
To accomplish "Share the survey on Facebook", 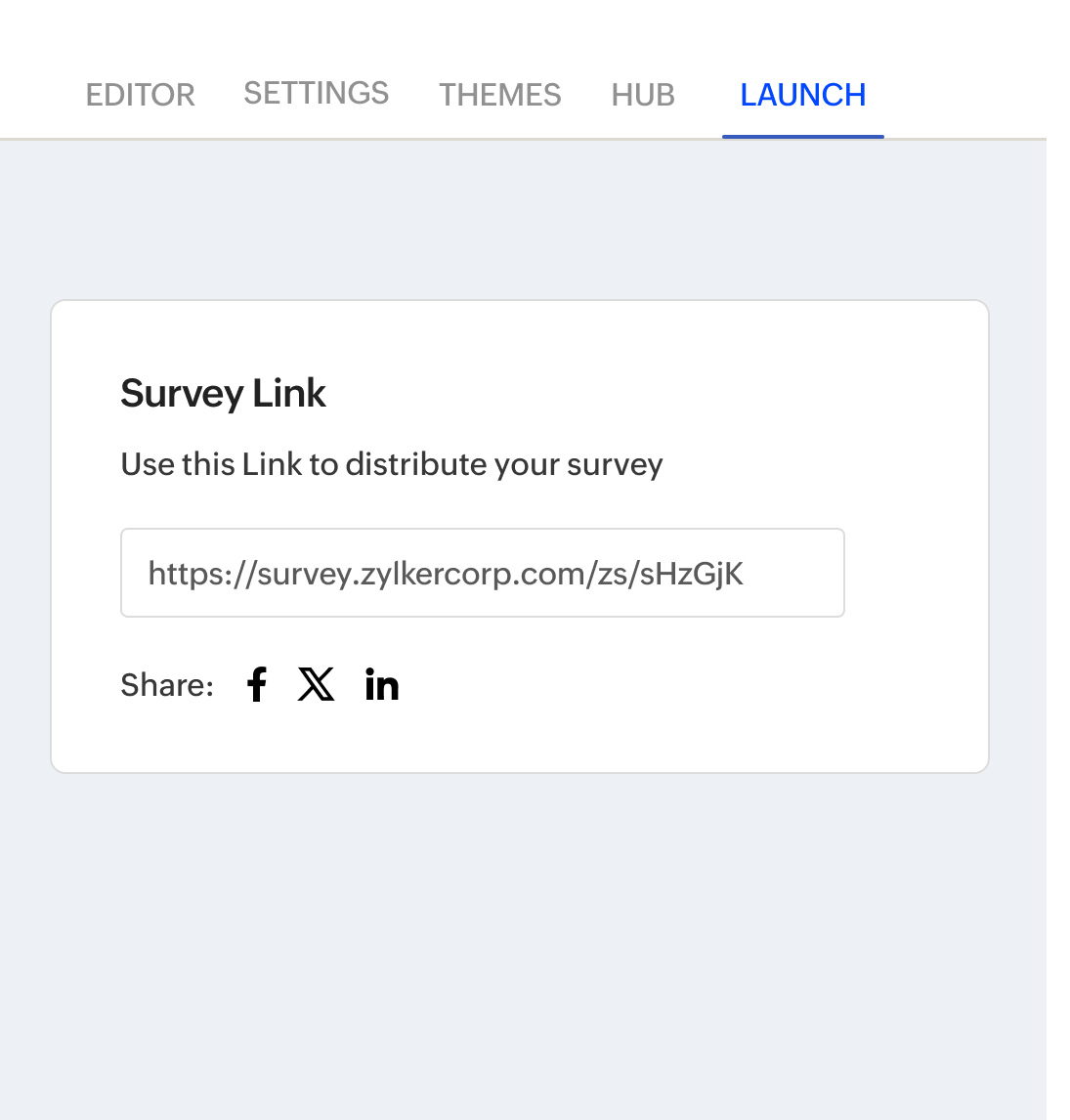I will [256, 685].
